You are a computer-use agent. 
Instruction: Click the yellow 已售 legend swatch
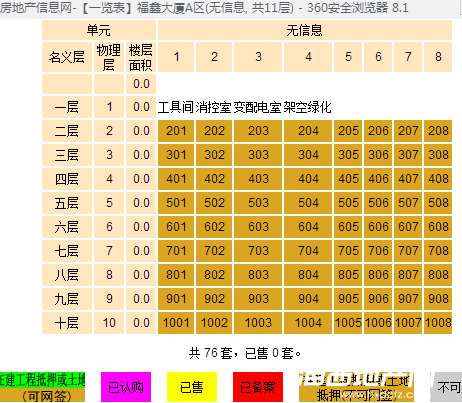(x=192, y=387)
